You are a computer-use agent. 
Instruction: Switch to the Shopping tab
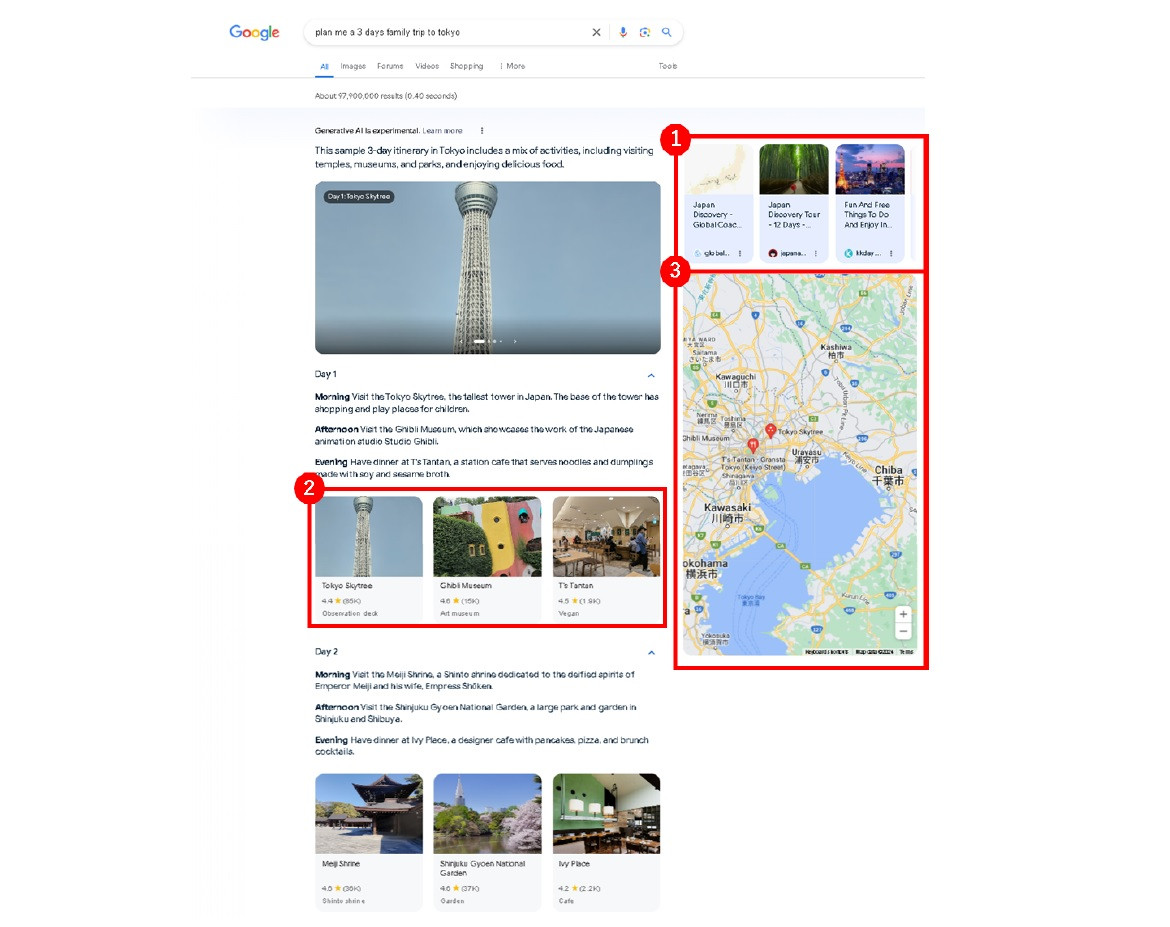tap(466, 66)
